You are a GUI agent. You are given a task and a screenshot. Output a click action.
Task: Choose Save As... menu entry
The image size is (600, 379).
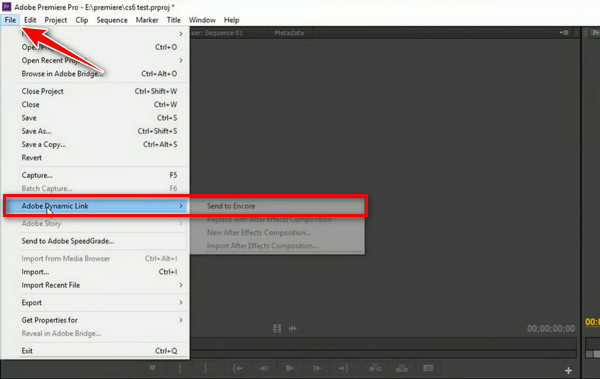click(x=95, y=131)
